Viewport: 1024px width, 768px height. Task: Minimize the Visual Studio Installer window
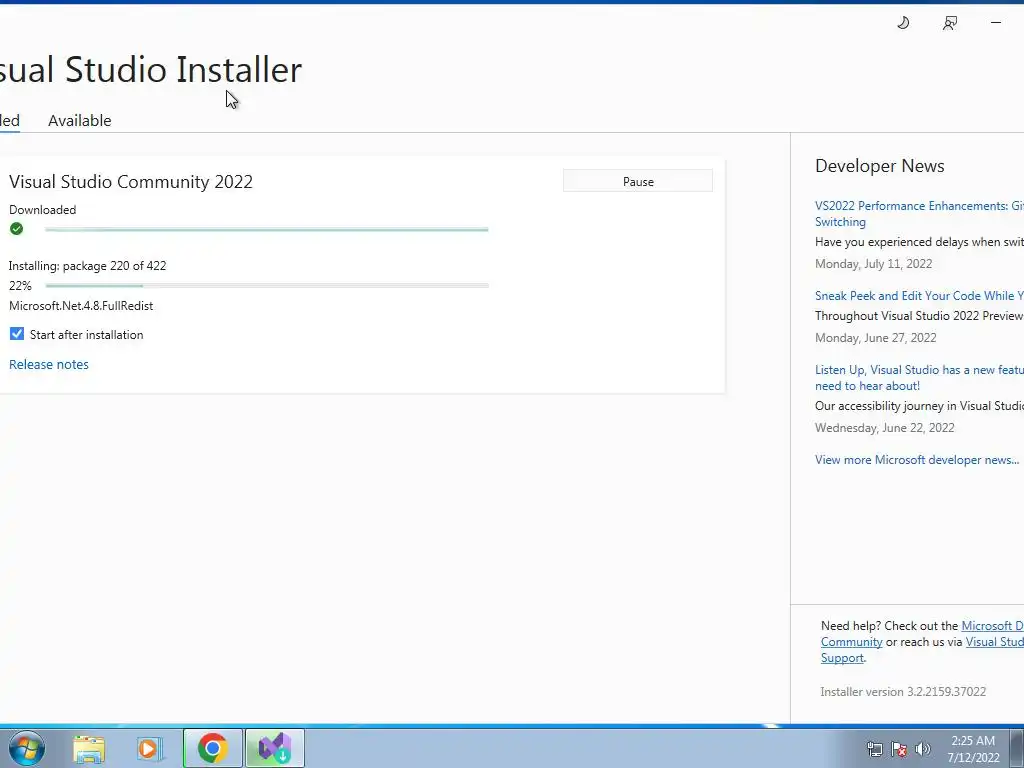point(995,23)
